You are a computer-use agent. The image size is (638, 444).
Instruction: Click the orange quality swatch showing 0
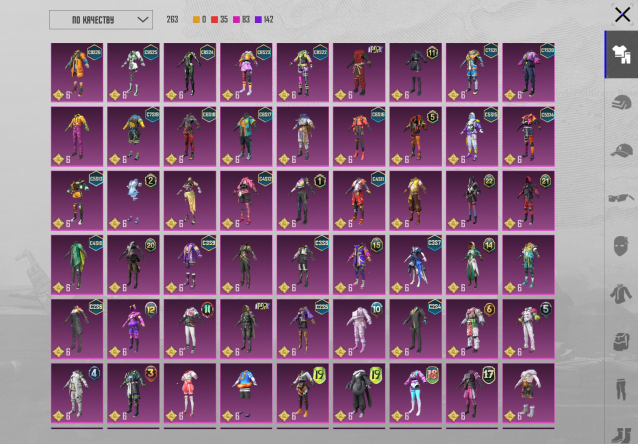pyautogui.click(x=201, y=20)
